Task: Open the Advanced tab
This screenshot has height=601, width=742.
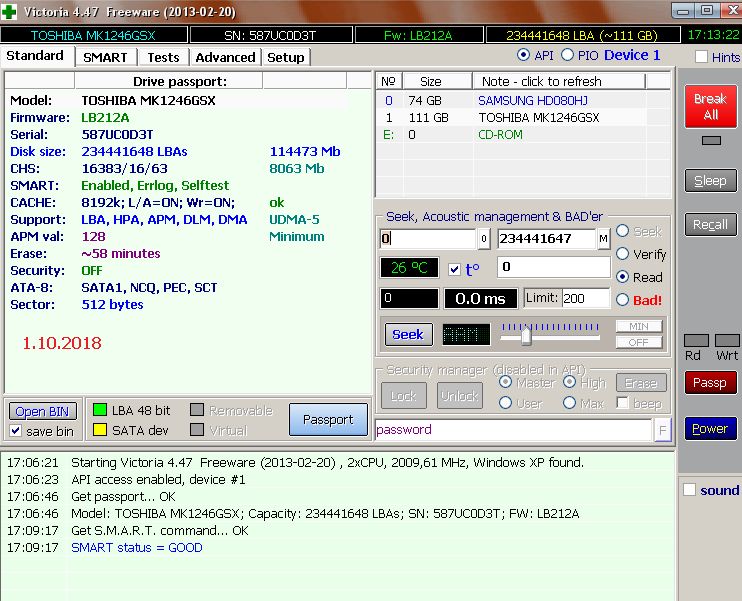Action: click(225, 57)
